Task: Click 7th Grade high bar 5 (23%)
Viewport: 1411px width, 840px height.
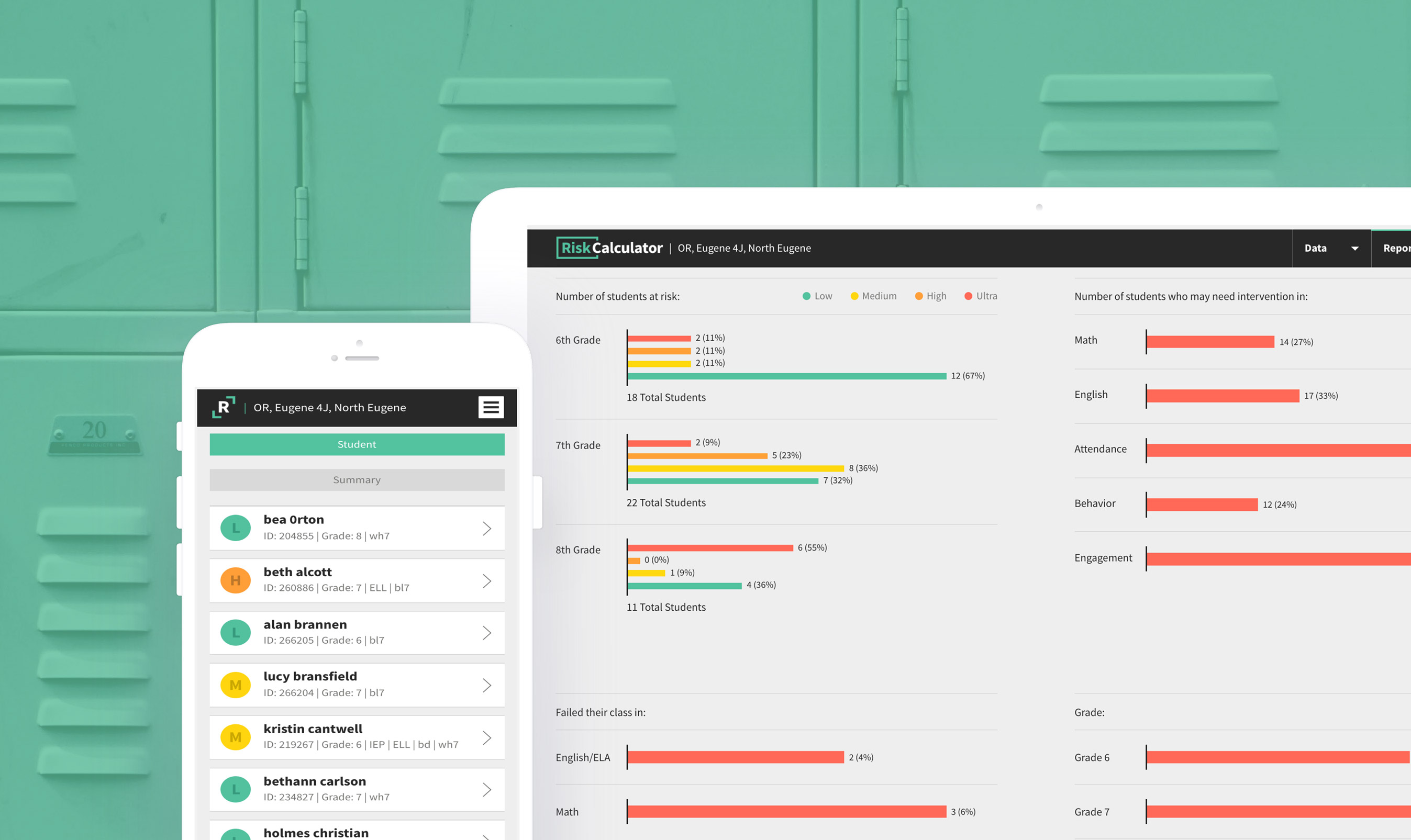Action: click(697, 456)
